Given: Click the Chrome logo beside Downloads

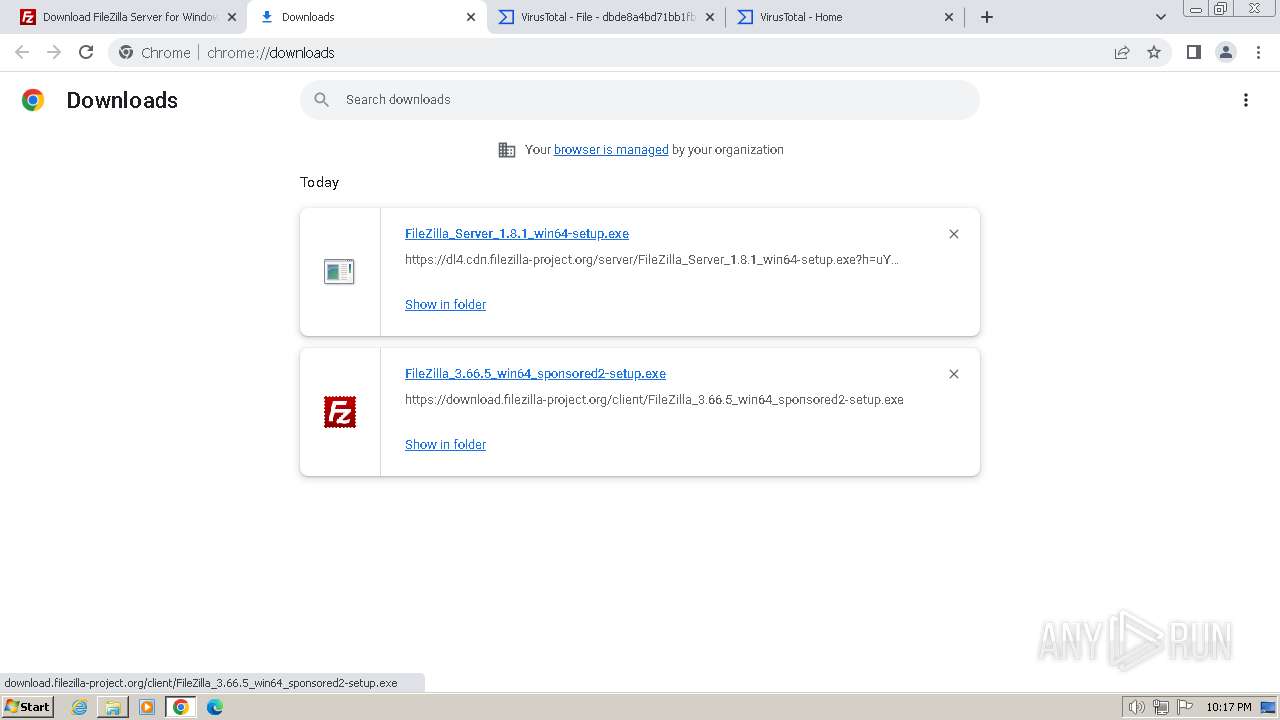Looking at the screenshot, I should pyautogui.click(x=33, y=100).
